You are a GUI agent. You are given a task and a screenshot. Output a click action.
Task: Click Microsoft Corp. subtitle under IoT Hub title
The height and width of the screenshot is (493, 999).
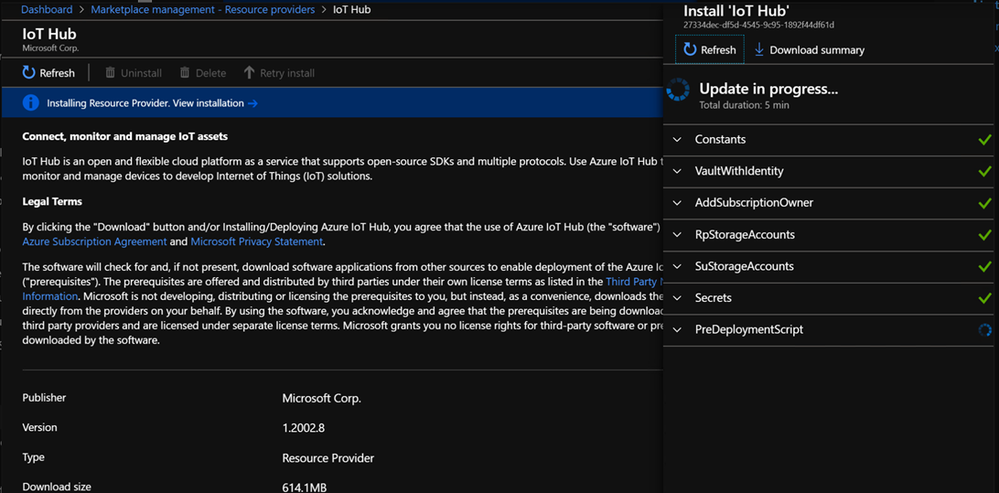50,48
